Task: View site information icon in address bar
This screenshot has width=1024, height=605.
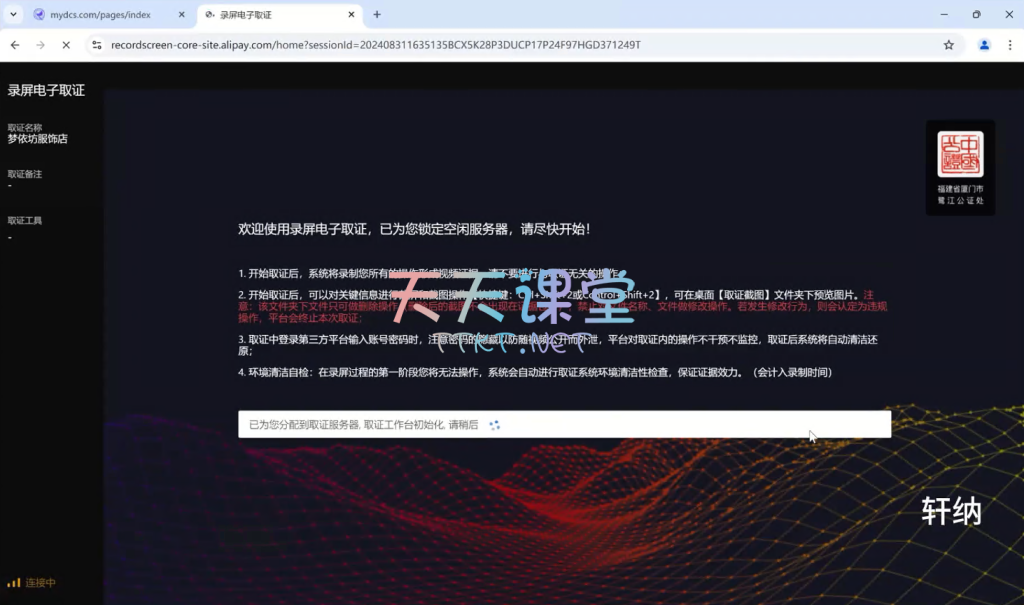Action: [96, 45]
